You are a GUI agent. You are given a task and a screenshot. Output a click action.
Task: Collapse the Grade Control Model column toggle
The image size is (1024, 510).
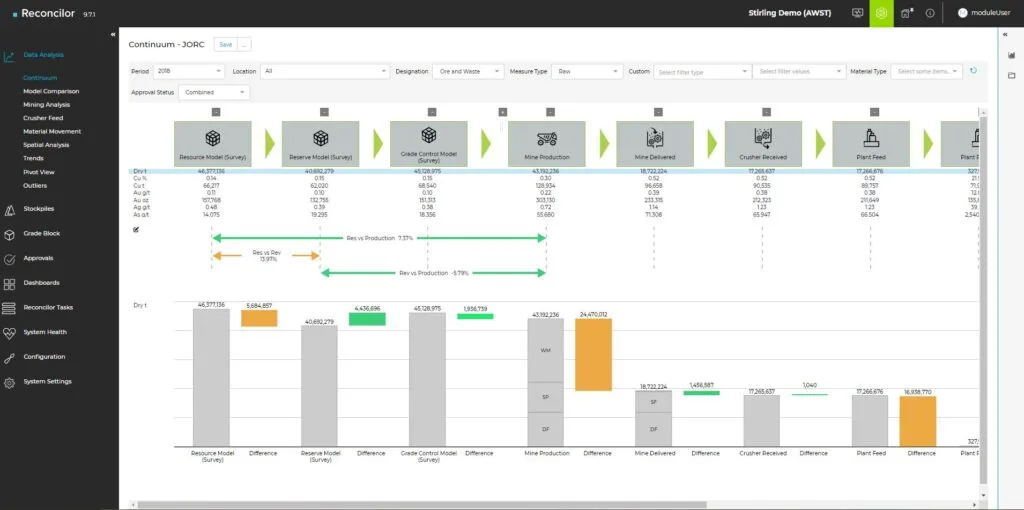432,112
